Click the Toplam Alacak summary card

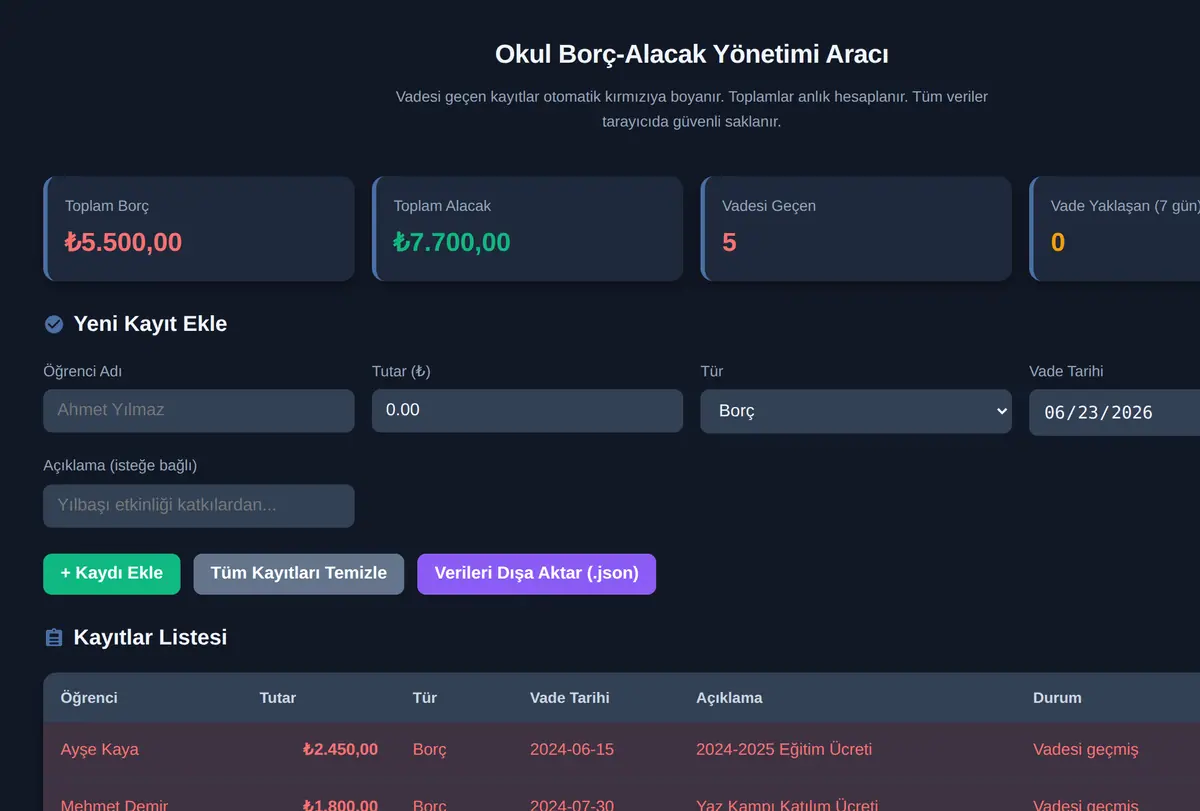tap(527, 229)
